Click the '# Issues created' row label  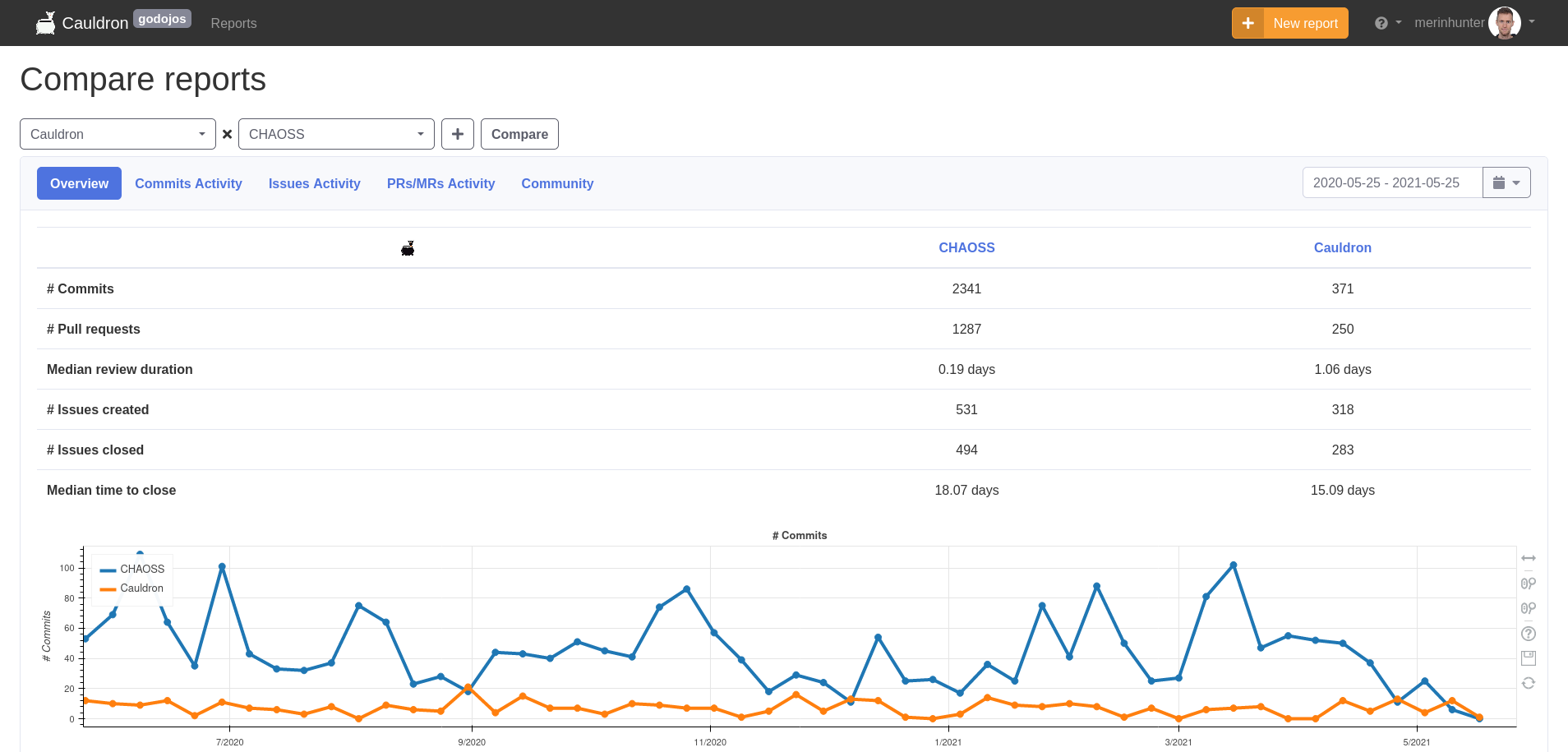pos(98,409)
